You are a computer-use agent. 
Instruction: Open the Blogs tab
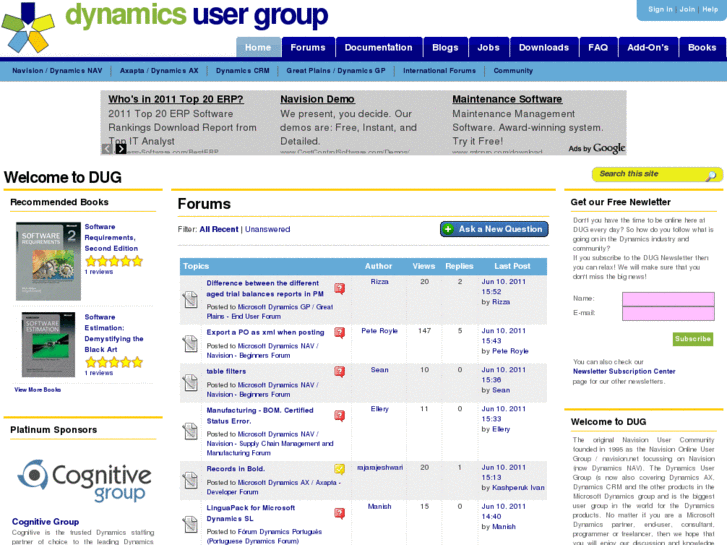[445, 47]
